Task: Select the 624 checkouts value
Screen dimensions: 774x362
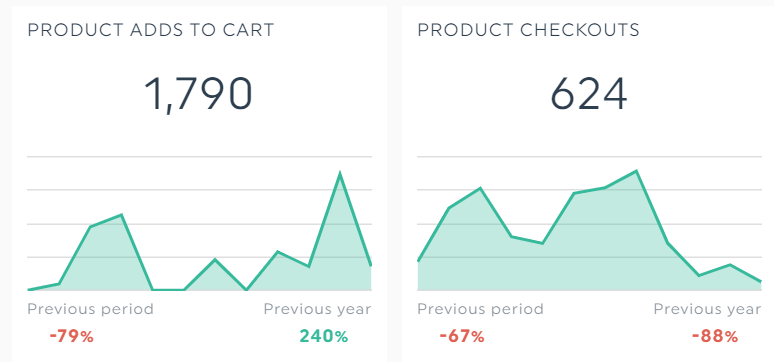Action: (589, 94)
